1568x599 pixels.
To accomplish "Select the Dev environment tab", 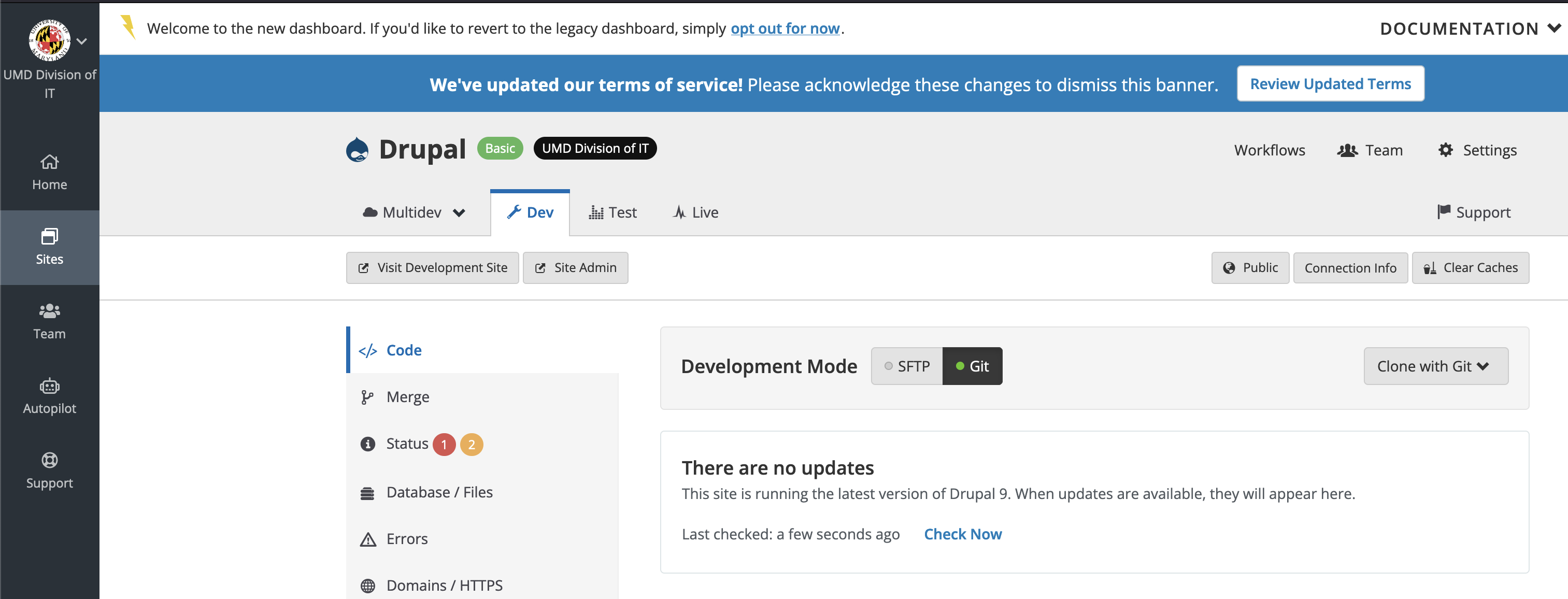I will (x=530, y=212).
